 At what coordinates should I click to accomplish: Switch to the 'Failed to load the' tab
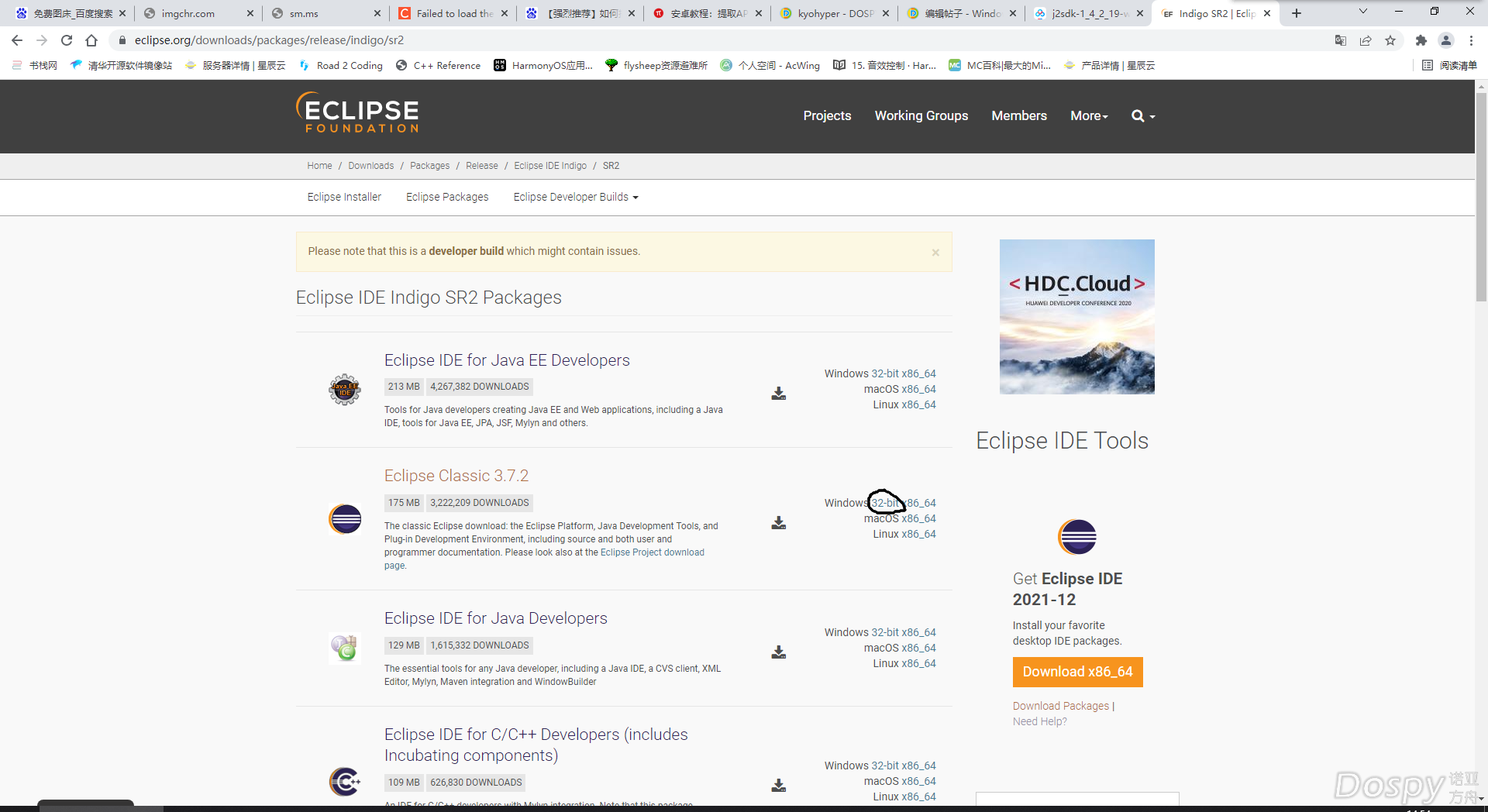coord(452,13)
